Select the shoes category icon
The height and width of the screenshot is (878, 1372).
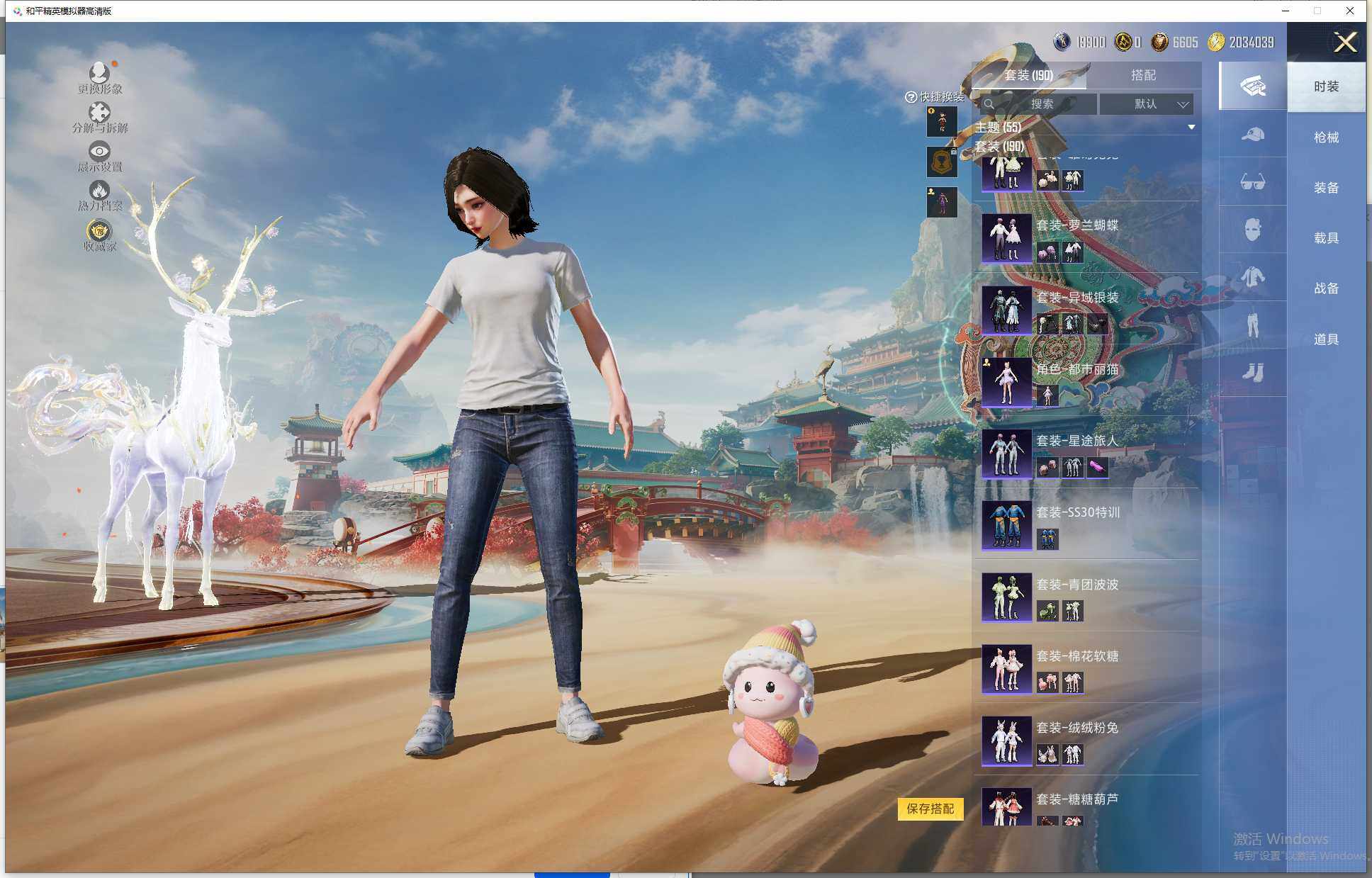(x=1252, y=372)
